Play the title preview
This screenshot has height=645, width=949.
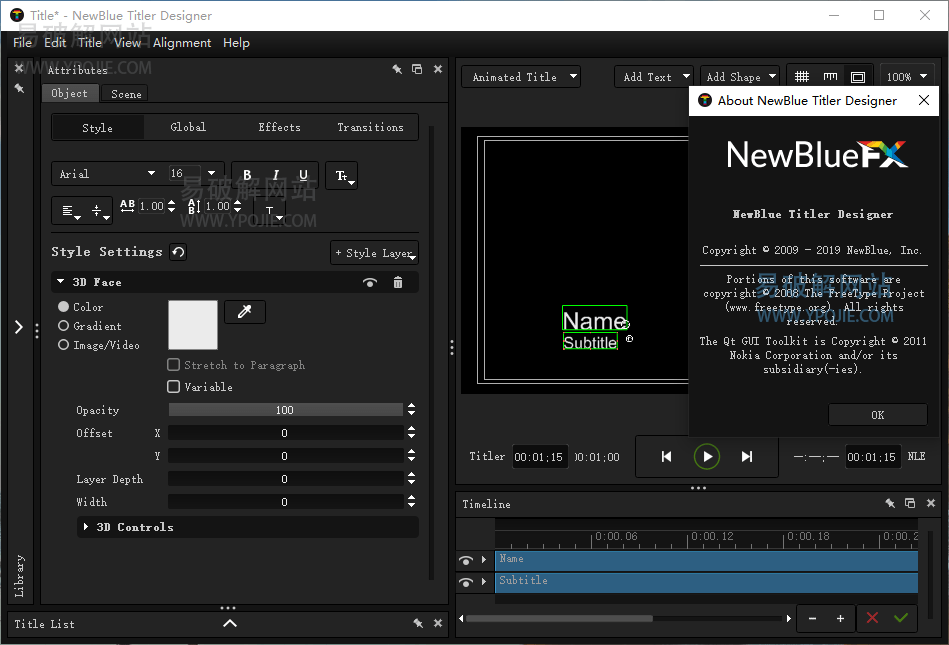(x=706, y=457)
